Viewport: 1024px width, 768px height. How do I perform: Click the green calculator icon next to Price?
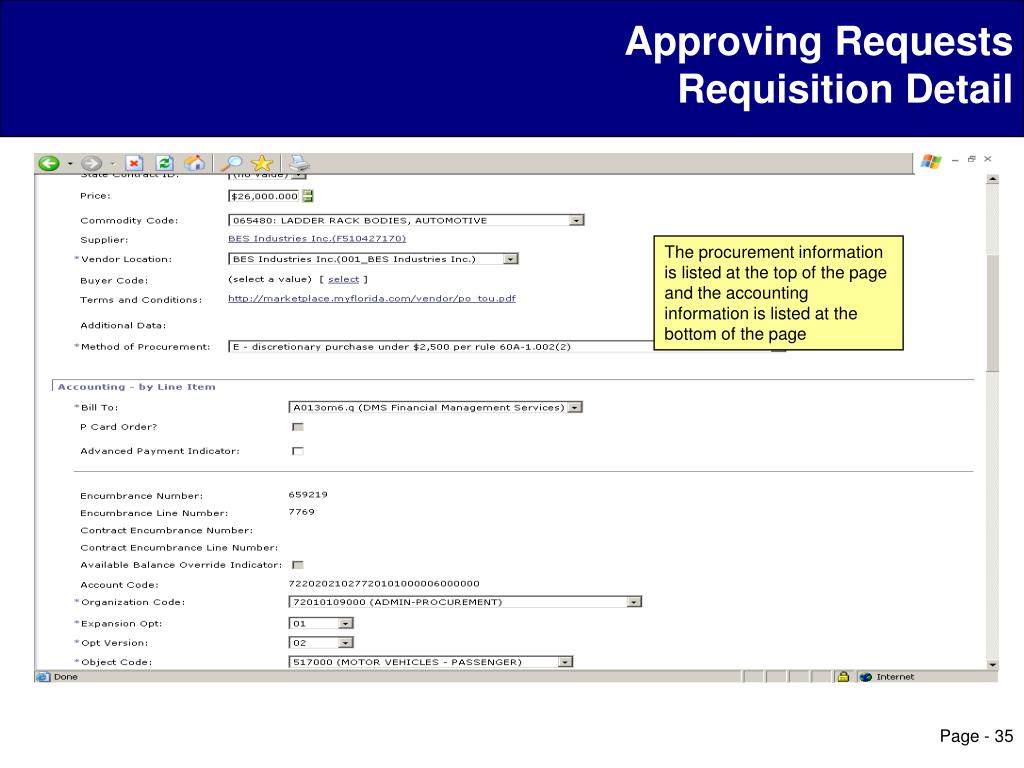tap(308, 196)
